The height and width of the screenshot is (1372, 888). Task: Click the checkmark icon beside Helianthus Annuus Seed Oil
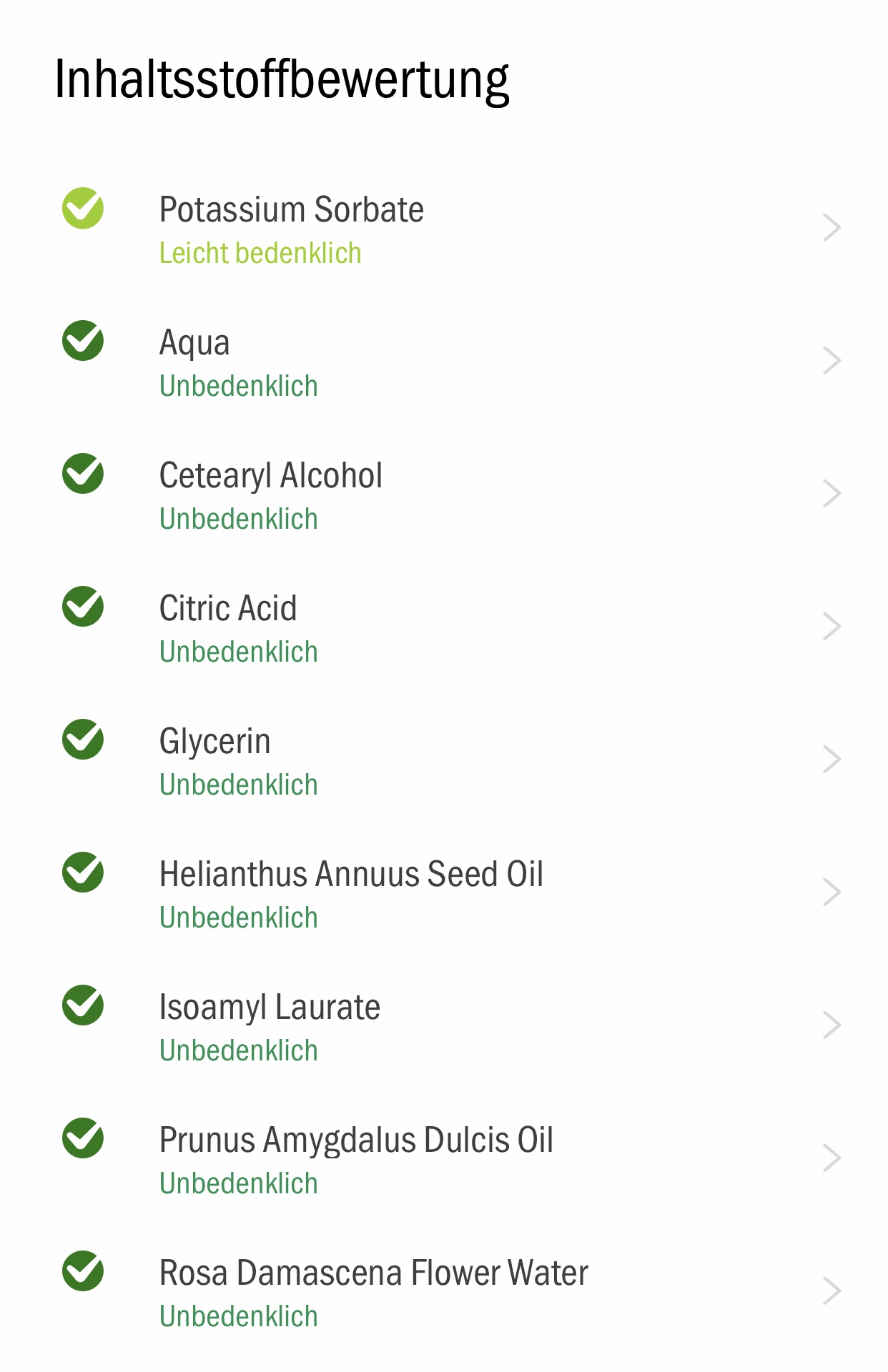[83, 873]
